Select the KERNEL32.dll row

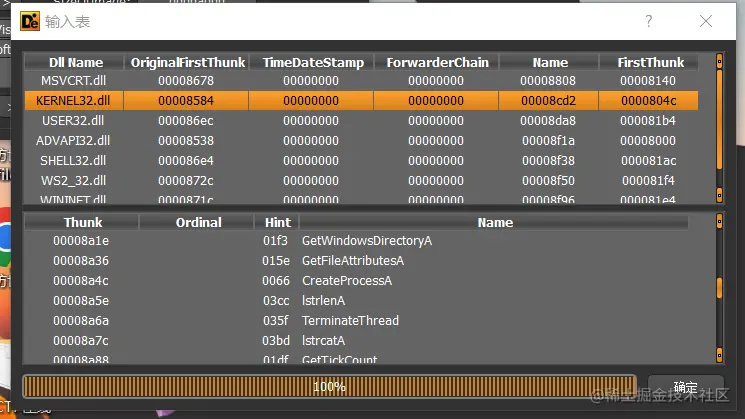(x=362, y=101)
